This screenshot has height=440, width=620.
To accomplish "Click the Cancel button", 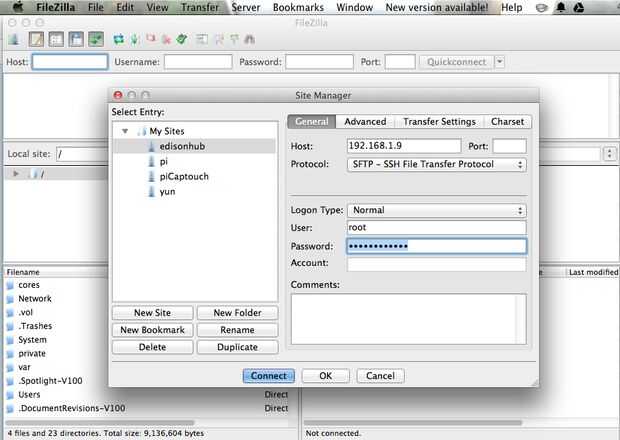I will click(380, 376).
